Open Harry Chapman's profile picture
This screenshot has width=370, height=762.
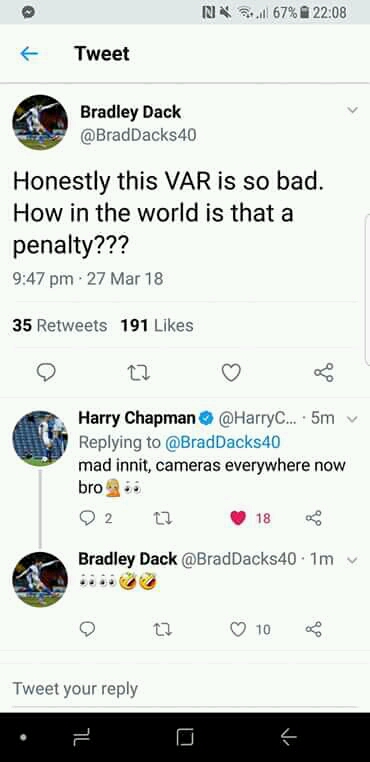point(40,439)
